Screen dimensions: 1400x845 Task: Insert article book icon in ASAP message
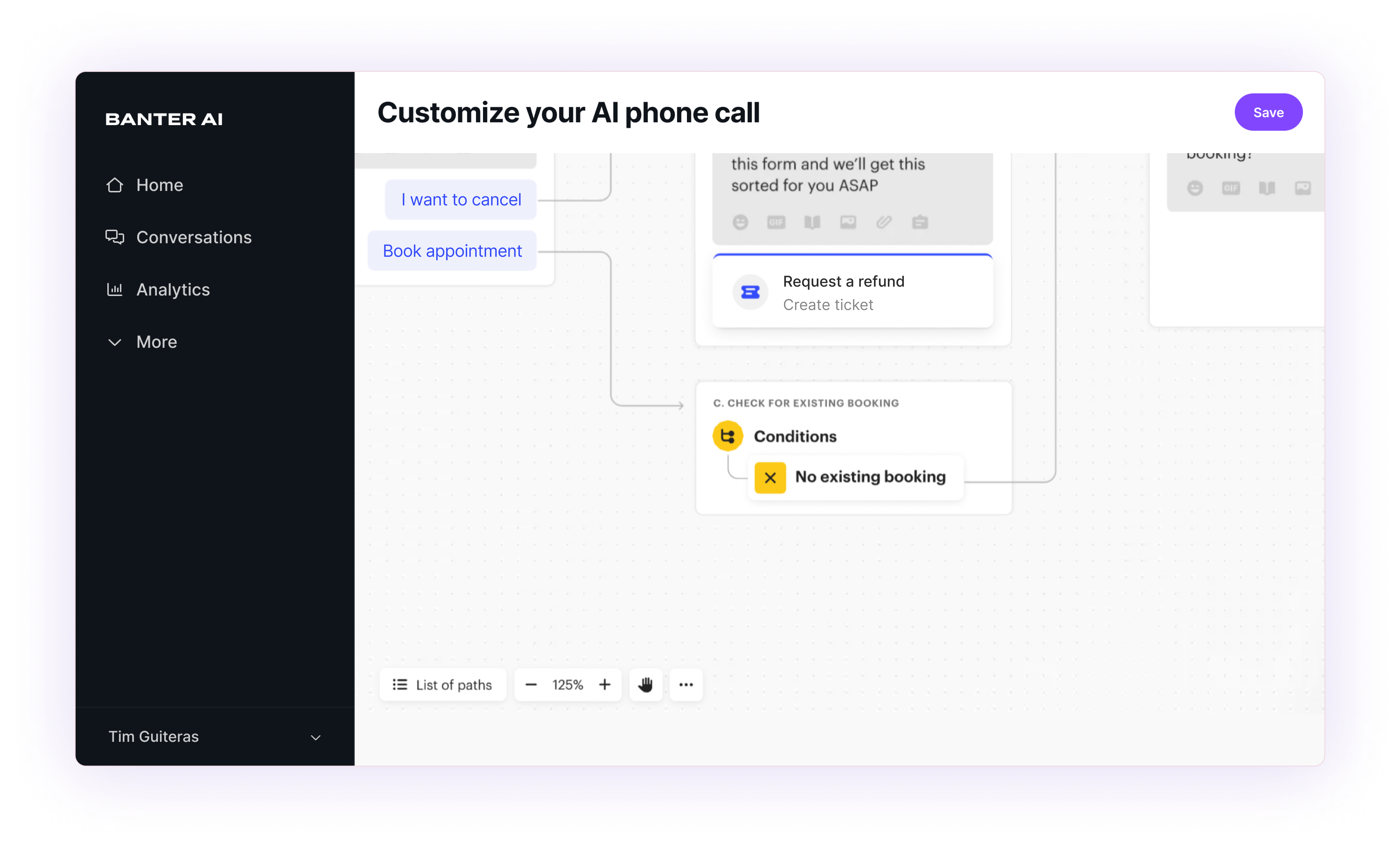click(x=812, y=222)
